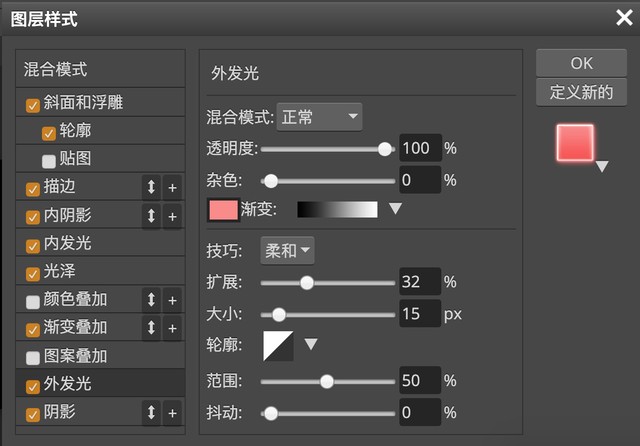Screen dimensions: 640x446
Task: Click the red style preview thumbnail
Action: [x=575, y=143]
